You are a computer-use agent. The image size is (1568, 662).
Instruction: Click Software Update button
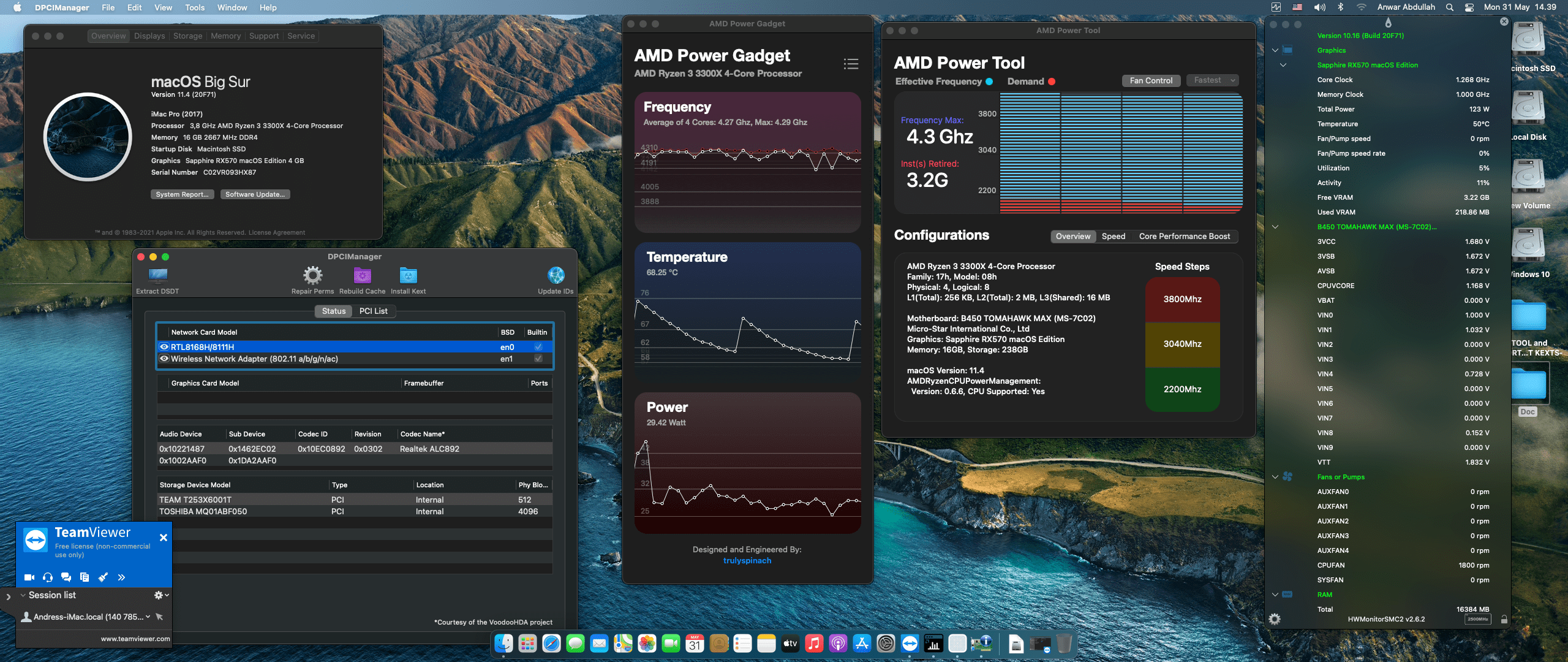click(255, 194)
